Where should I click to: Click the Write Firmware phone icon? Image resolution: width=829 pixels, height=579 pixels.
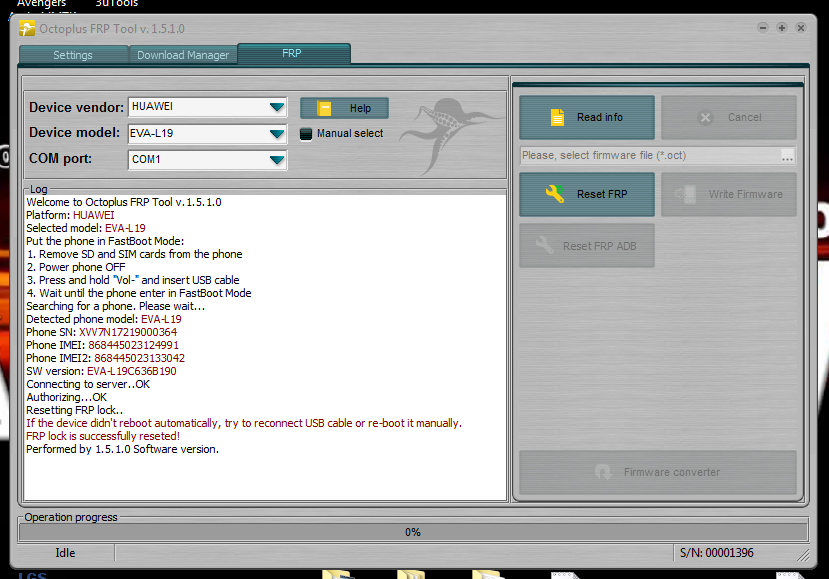(x=685, y=194)
